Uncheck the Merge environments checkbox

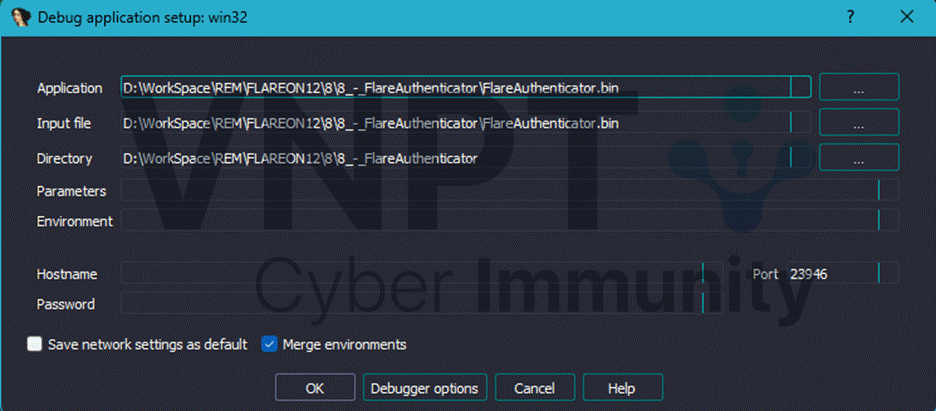[x=268, y=344]
